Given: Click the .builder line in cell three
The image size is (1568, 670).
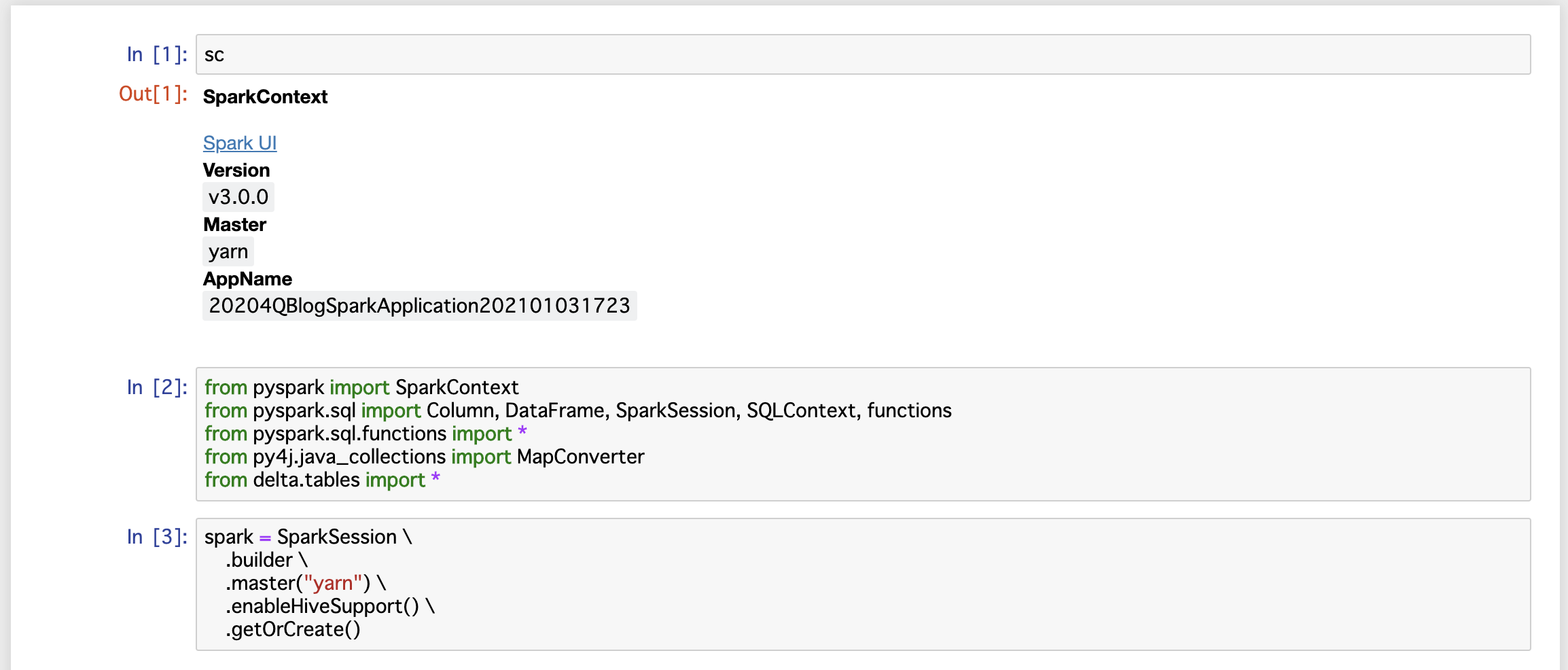Looking at the screenshot, I should coord(266,560).
